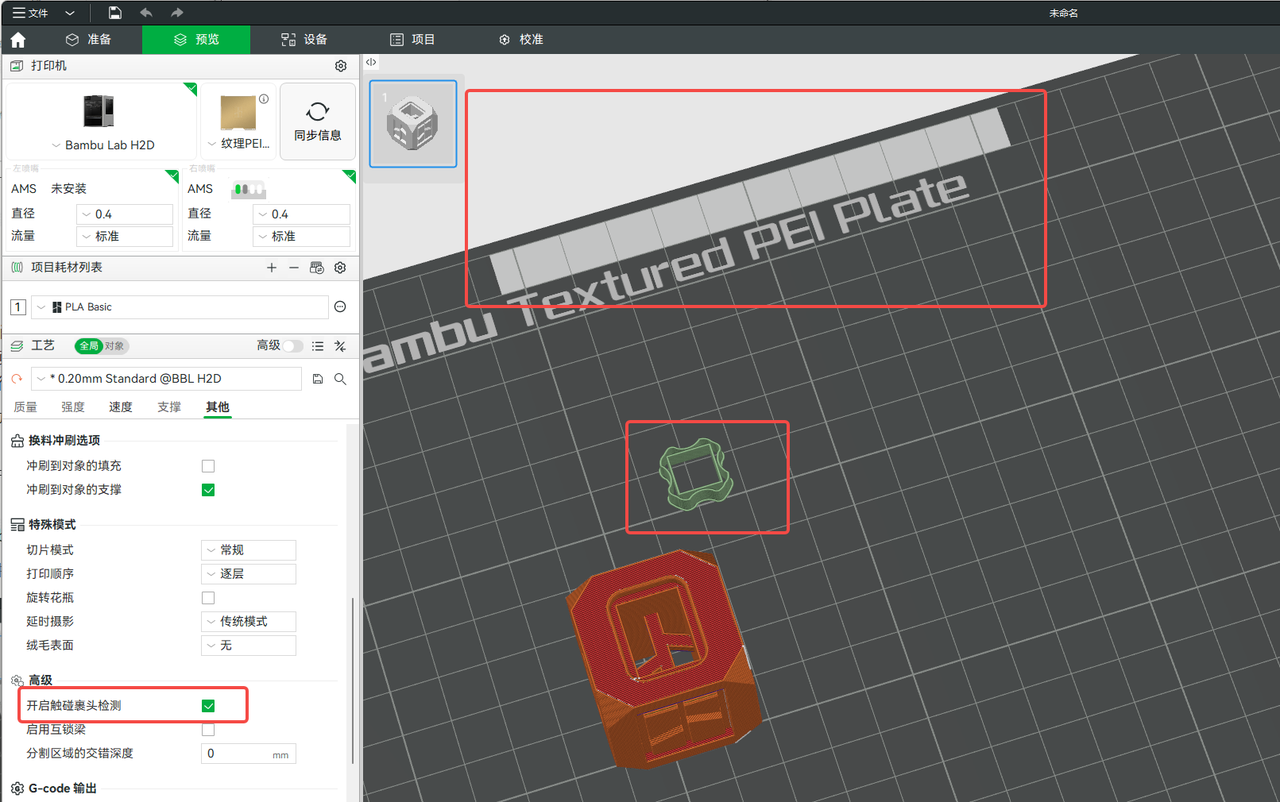This screenshot has height=802, width=1280.
Task: Undo the last action
Action: pos(146,13)
